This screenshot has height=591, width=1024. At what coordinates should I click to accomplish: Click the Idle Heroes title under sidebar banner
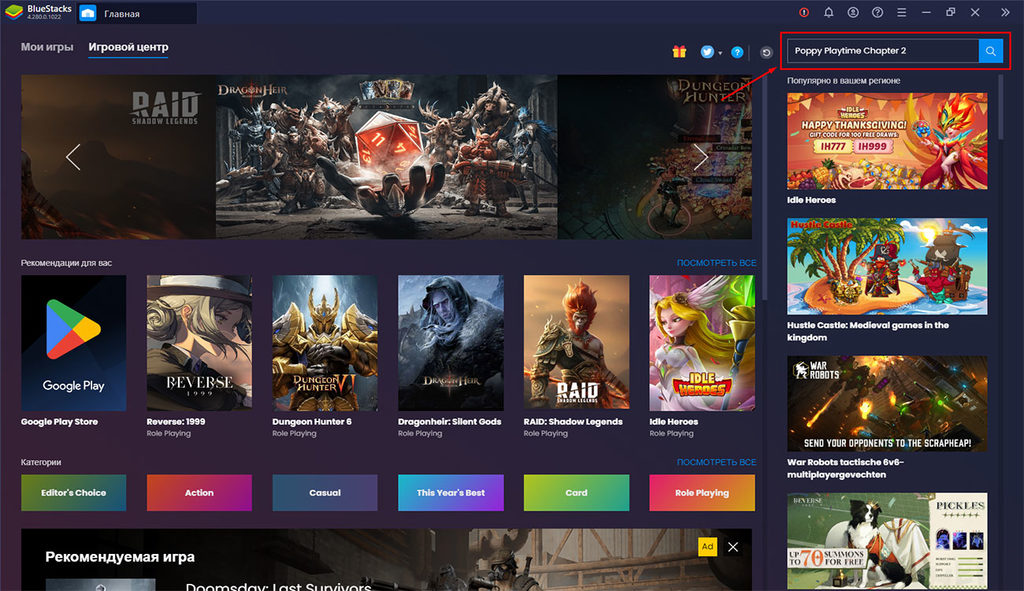[811, 200]
